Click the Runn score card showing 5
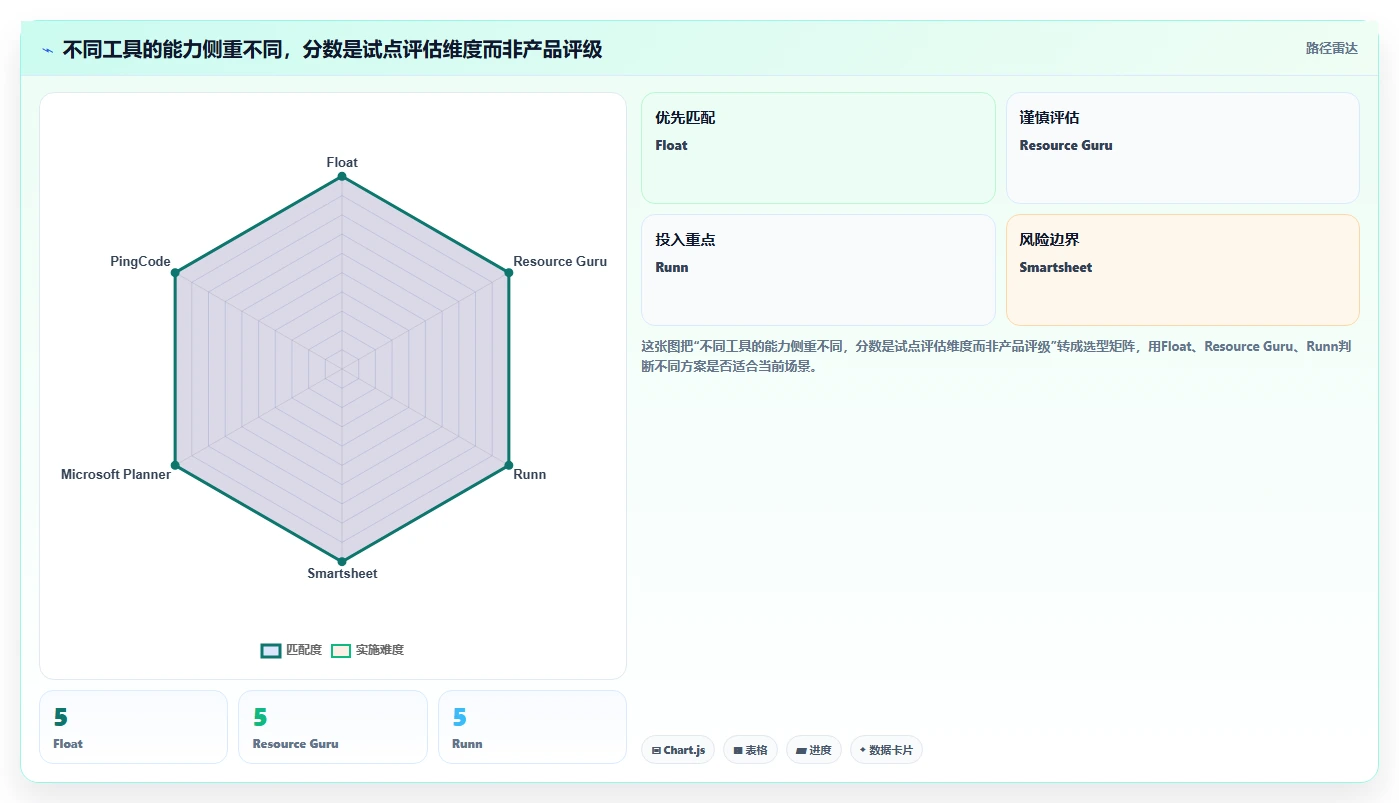1399x803 pixels. 532,727
